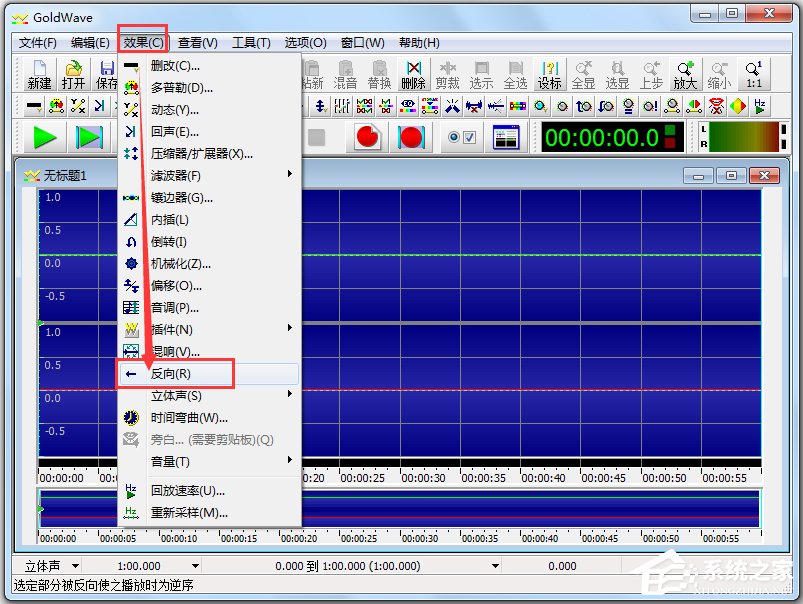Click the censor effect icon on left toolbar

pyautogui.click(x=34, y=106)
